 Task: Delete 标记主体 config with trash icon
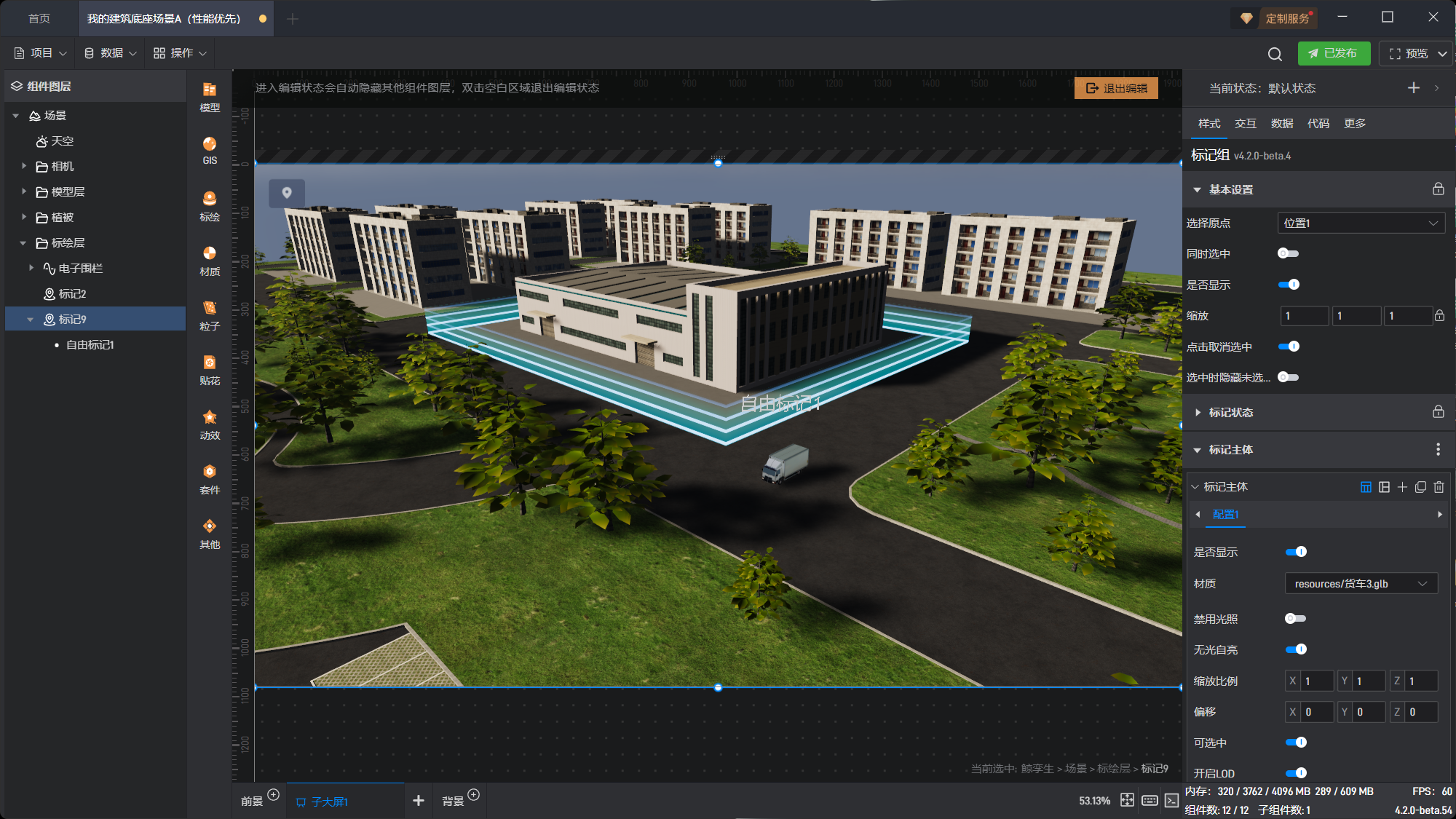(x=1439, y=487)
